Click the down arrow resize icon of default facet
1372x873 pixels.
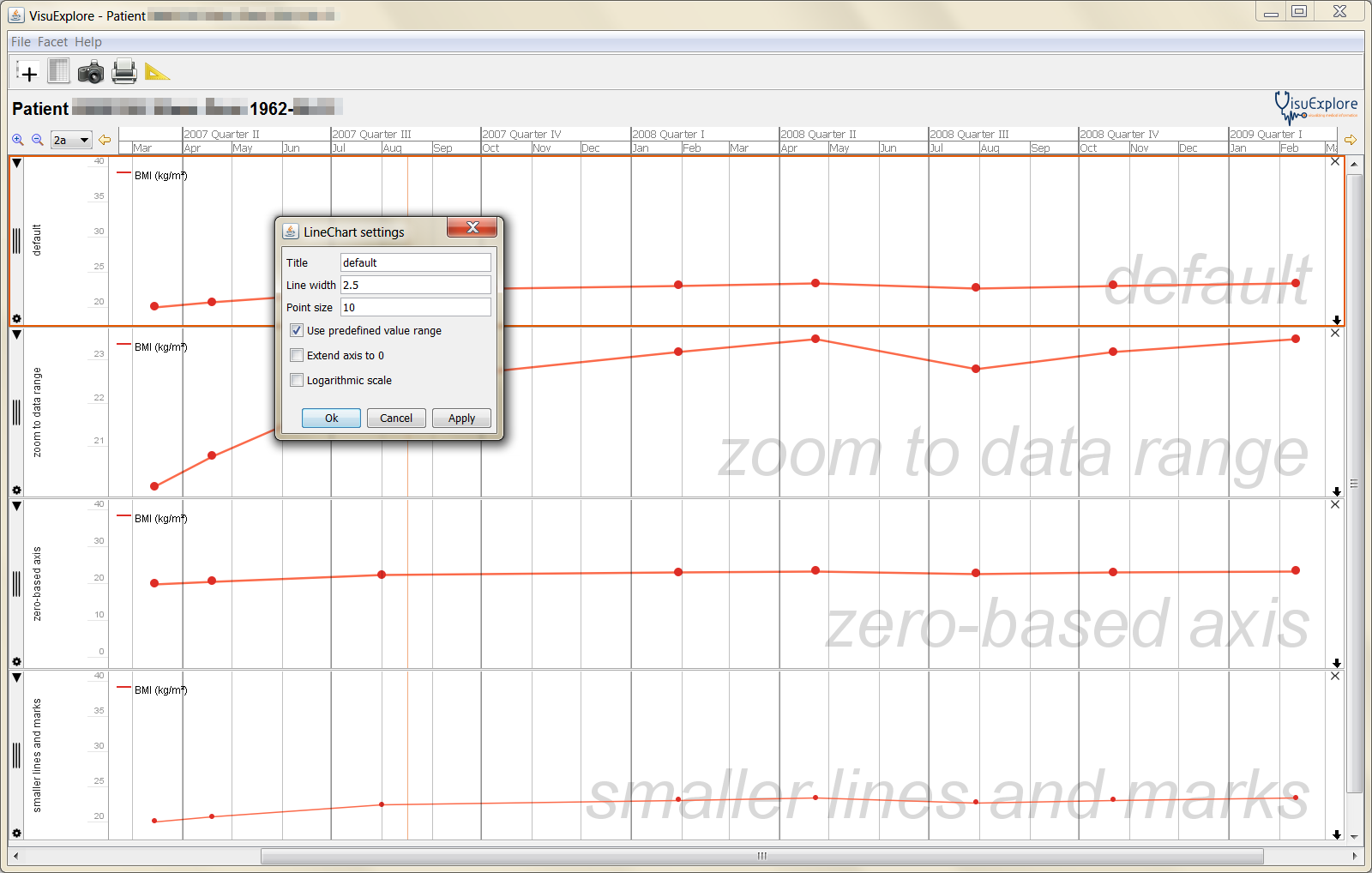pyautogui.click(x=1337, y=320)
